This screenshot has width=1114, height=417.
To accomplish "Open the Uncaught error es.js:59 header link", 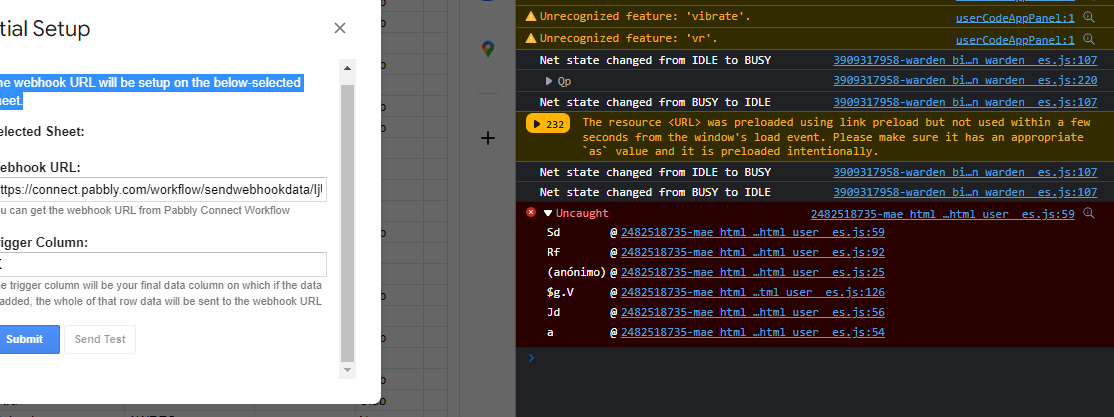I will click(942, 213).
